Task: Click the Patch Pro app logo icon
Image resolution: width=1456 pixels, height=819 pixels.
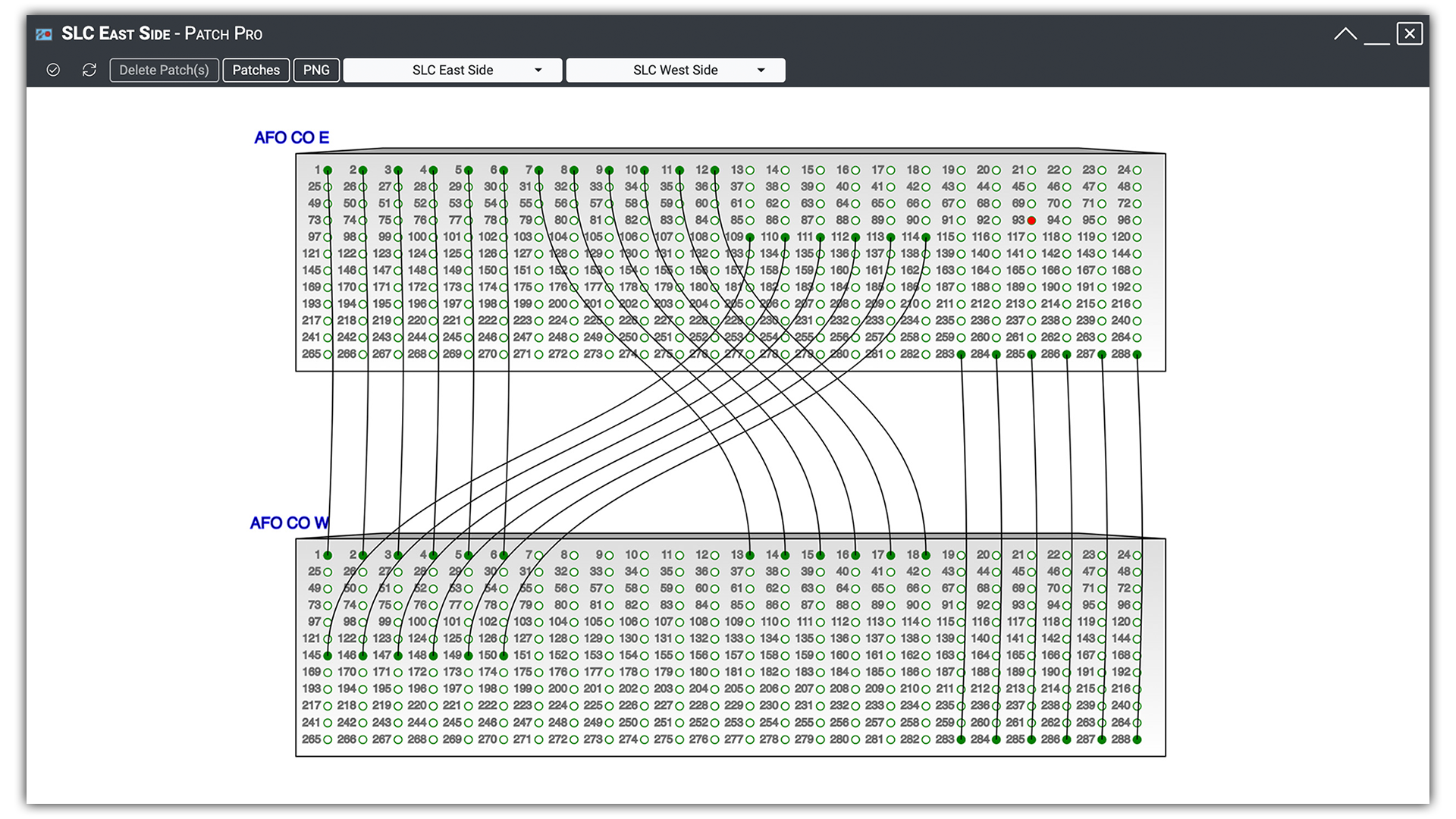Action: (44, 34)
